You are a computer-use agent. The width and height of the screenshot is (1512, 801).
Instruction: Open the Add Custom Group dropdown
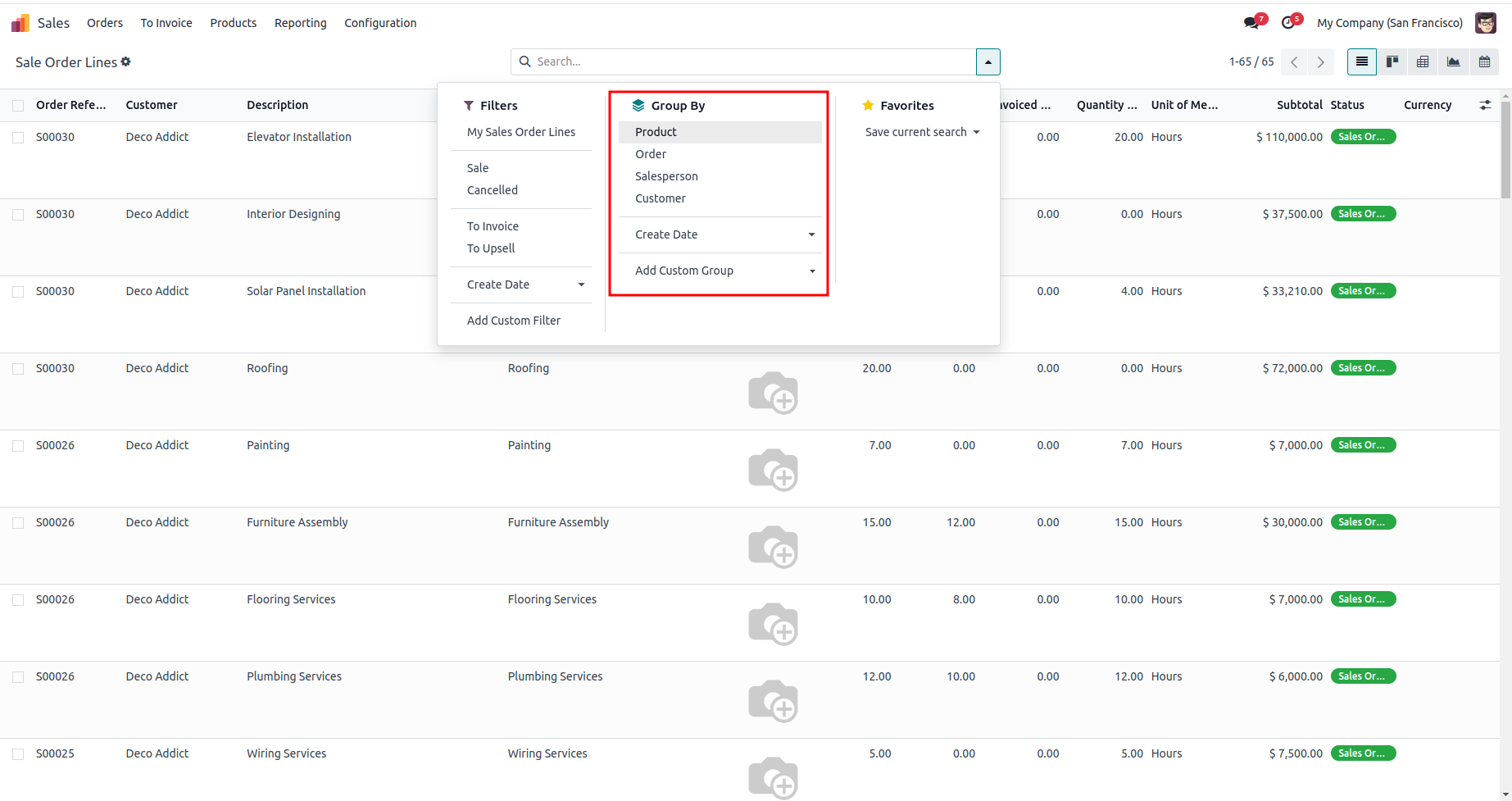pos(724,271)
